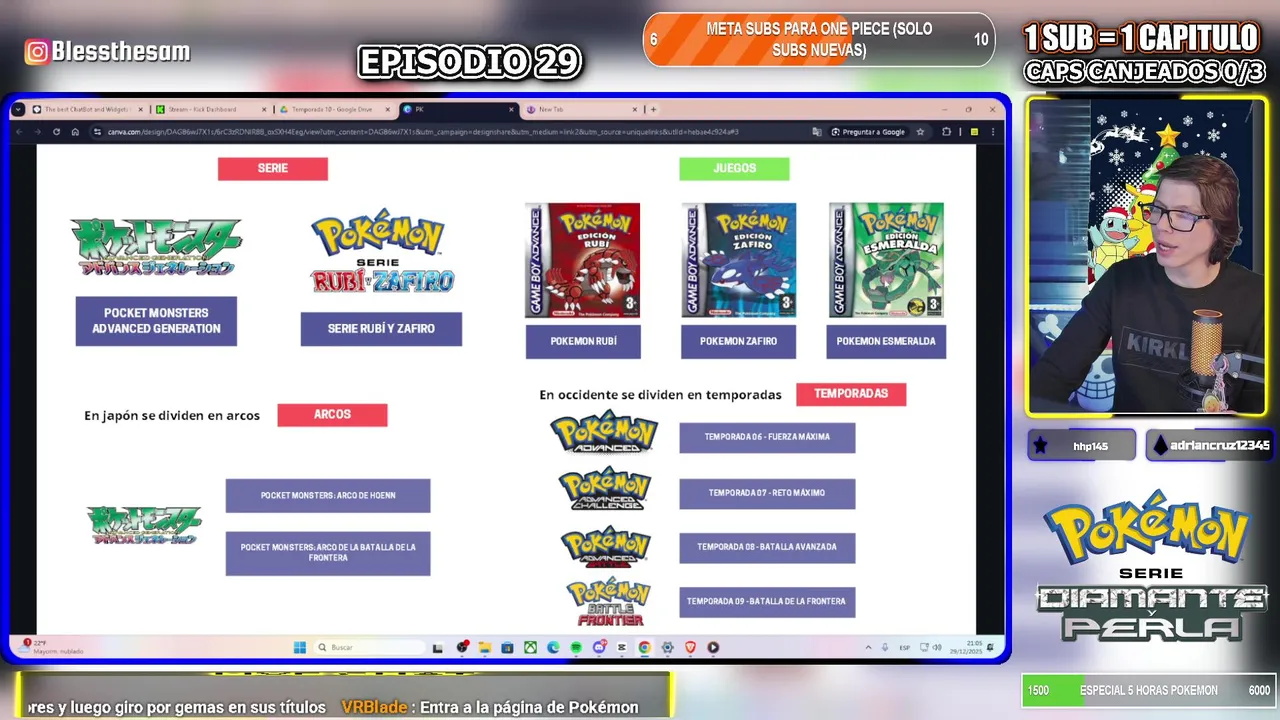Click Arco de la Batalla de la Frontera
Image resolution: width=1280 pixels, height=720 pixels.
coord(328,554)
